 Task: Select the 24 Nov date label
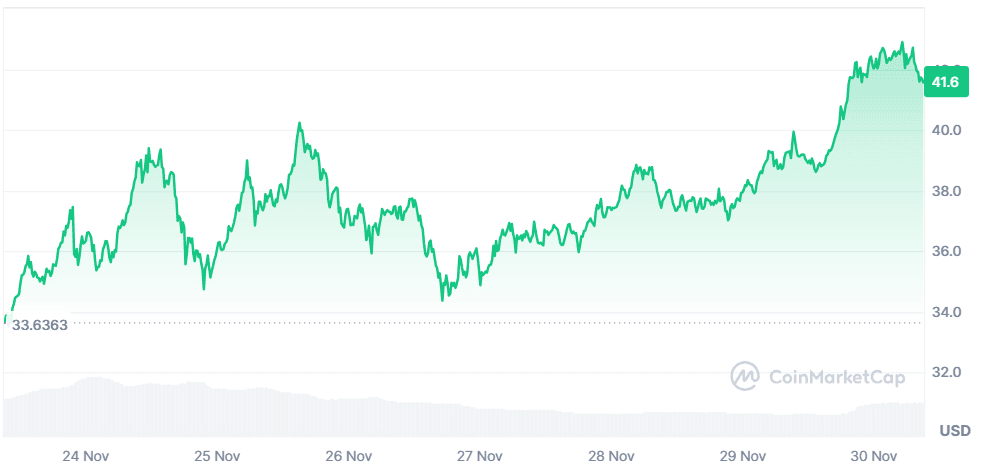coord(85,456)
